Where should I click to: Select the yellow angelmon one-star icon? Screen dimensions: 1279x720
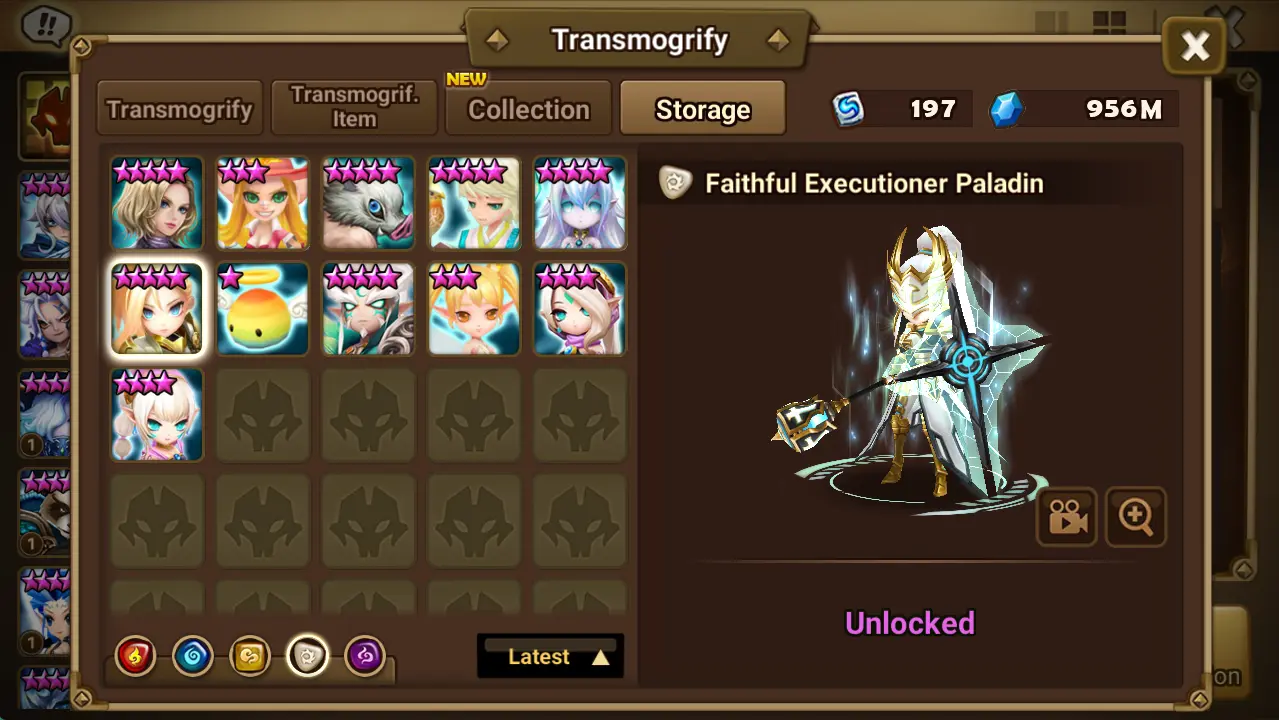point(263,308)
